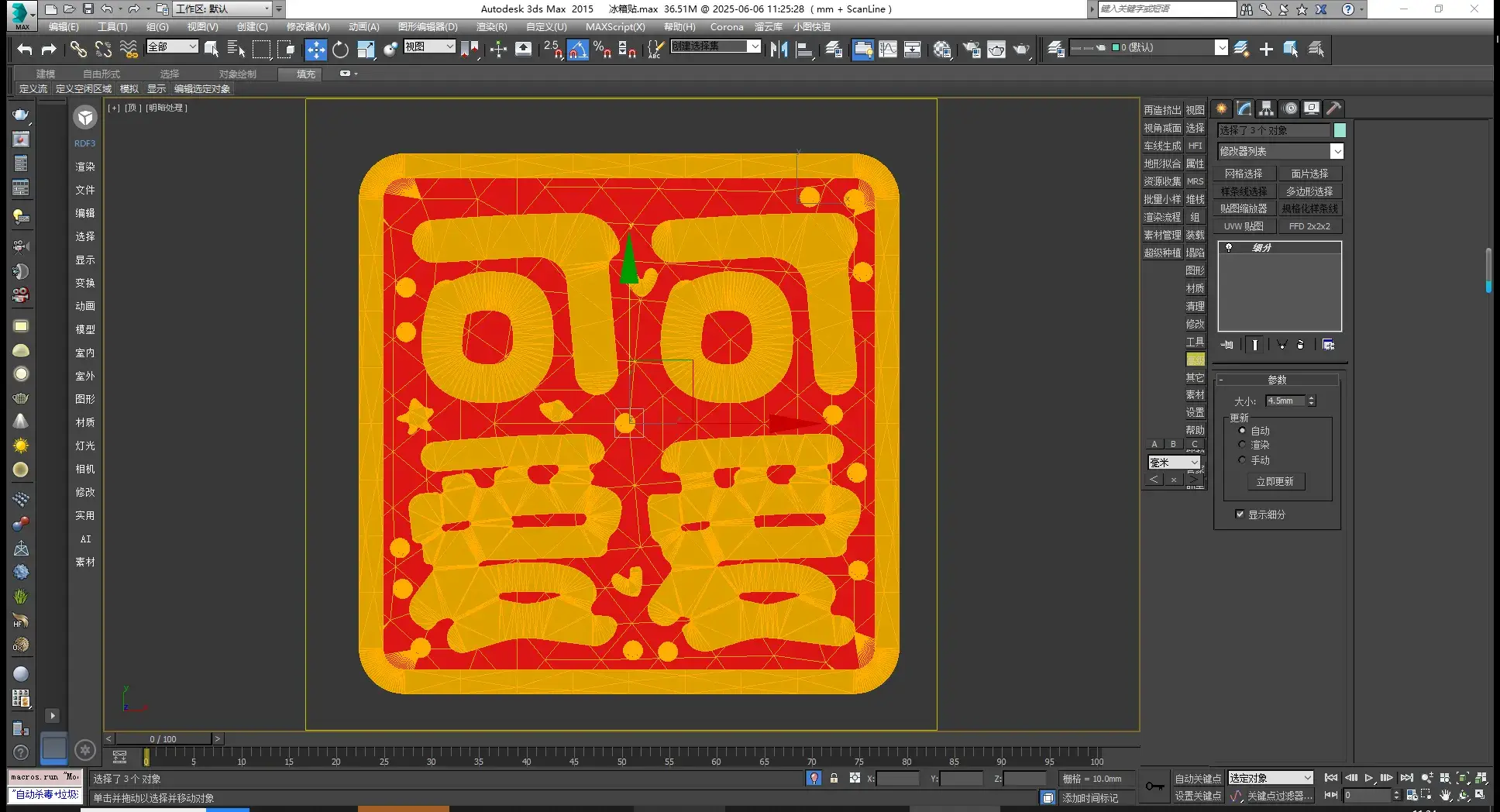Open the Create command panel tab

(x=1222, y=108)
